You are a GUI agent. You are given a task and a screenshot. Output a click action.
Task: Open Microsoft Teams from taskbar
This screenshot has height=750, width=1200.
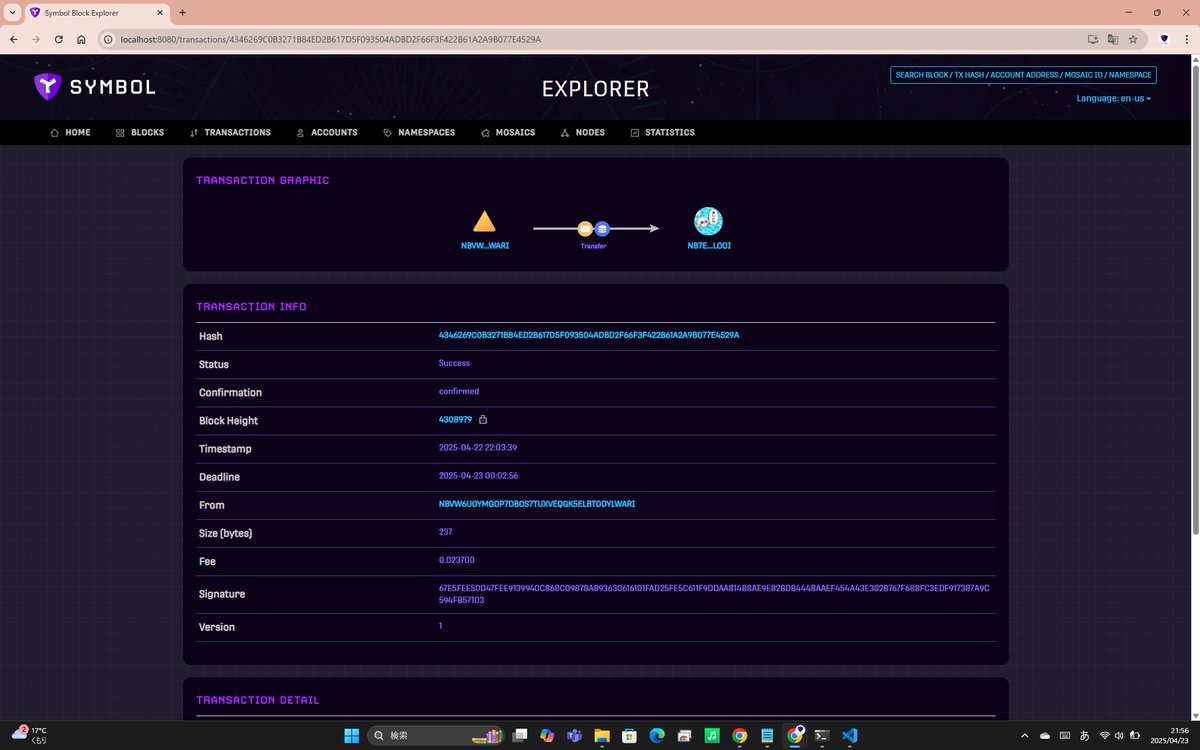tap(575, 735)
